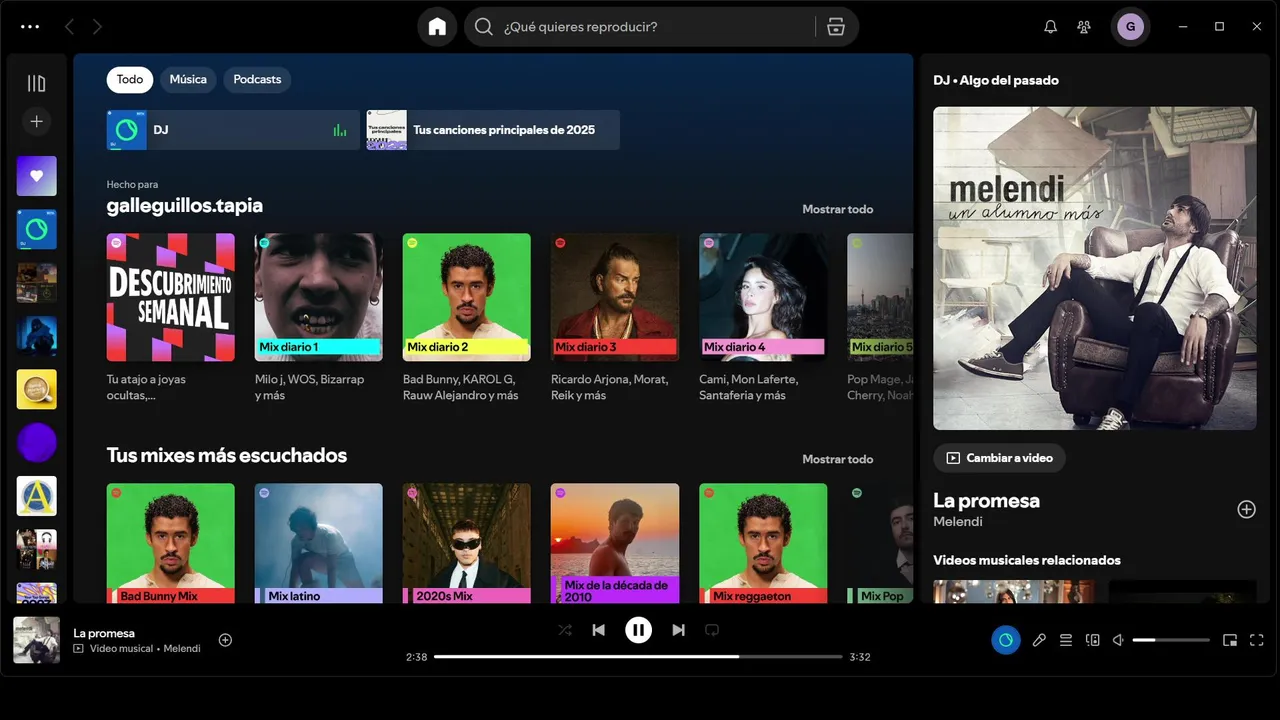Open the G profile avatar menu
Viewport: 1280px width, 720px height.
coord(1130,27)
